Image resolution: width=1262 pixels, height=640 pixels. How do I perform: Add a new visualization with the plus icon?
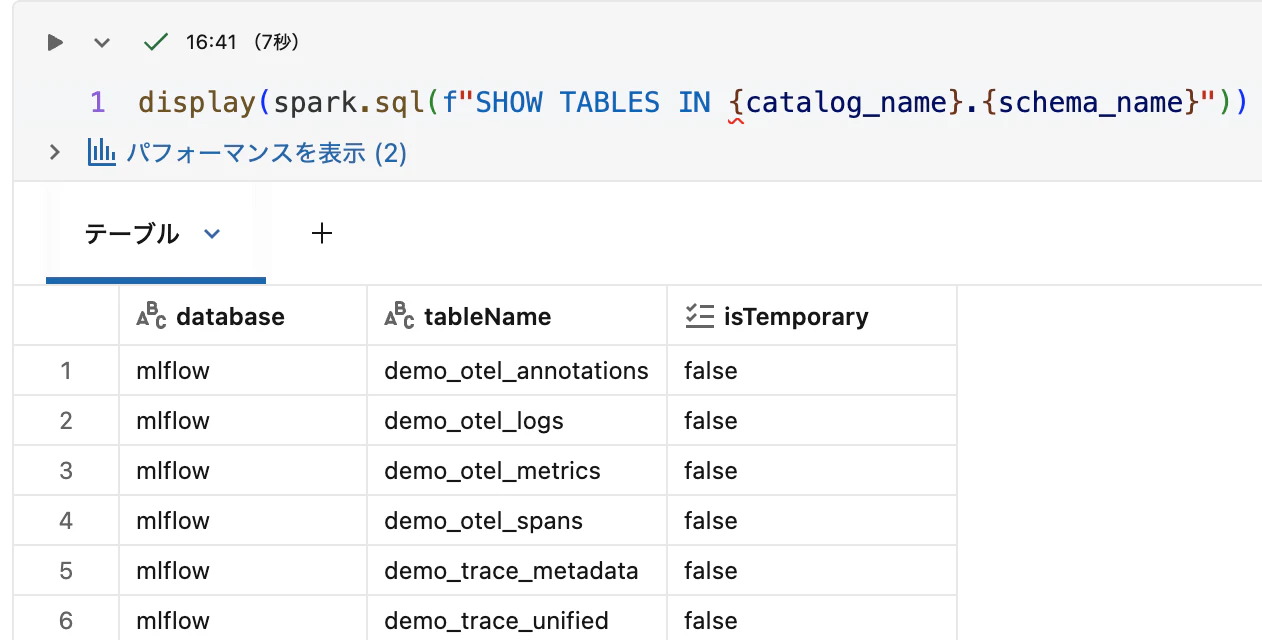click(x=322, y=233)
